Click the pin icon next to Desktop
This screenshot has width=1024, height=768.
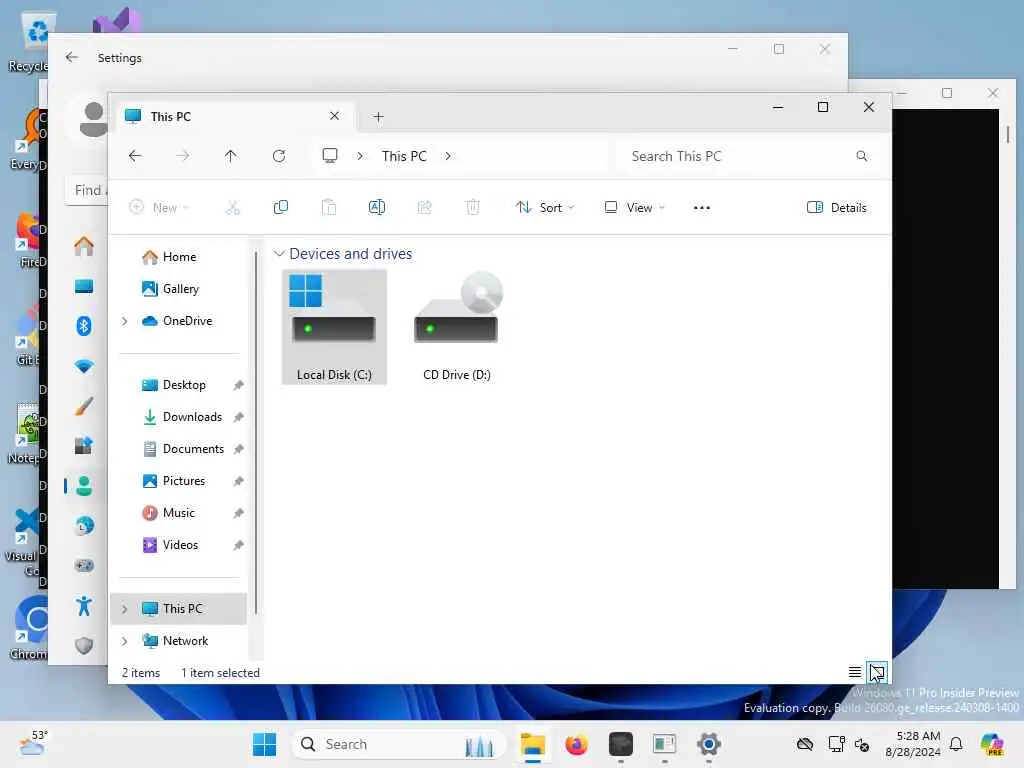(238, 385)
